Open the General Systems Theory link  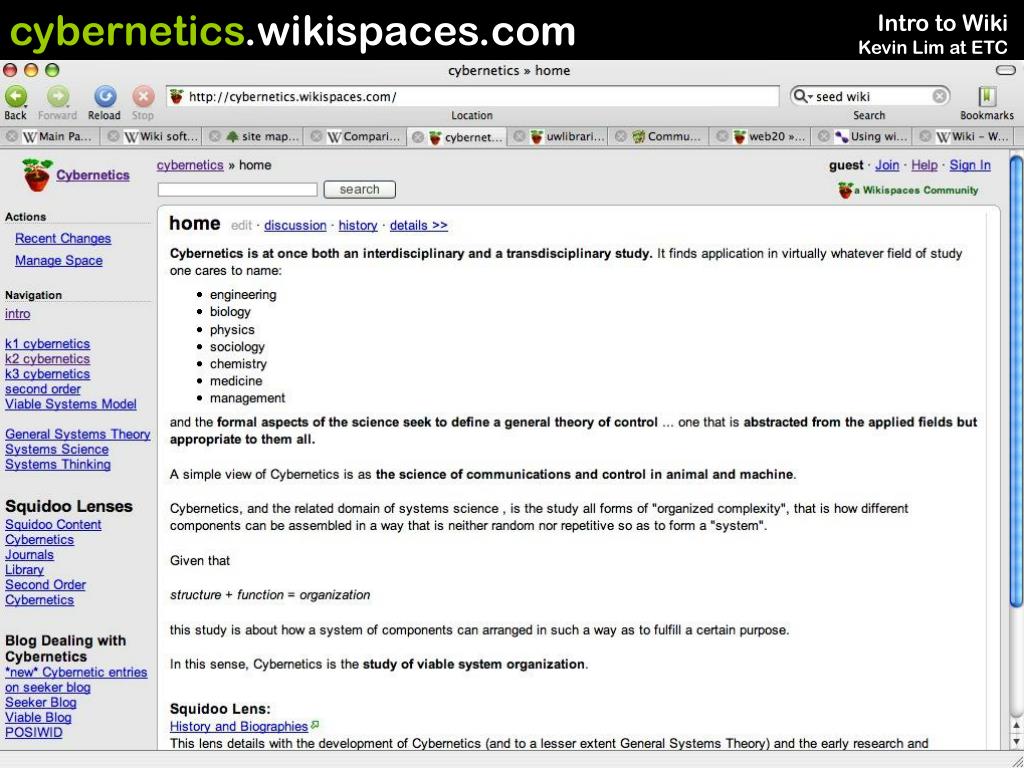pos(78,434)
